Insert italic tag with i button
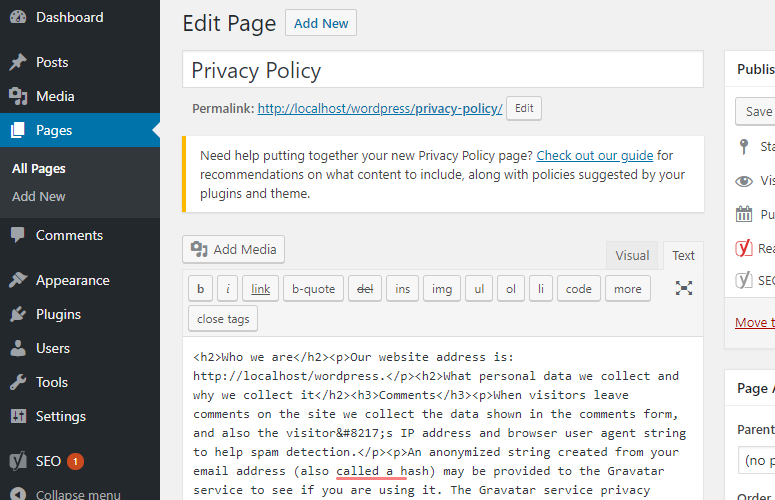The height and width of the screenshot is (500, 775). [228, 289]
